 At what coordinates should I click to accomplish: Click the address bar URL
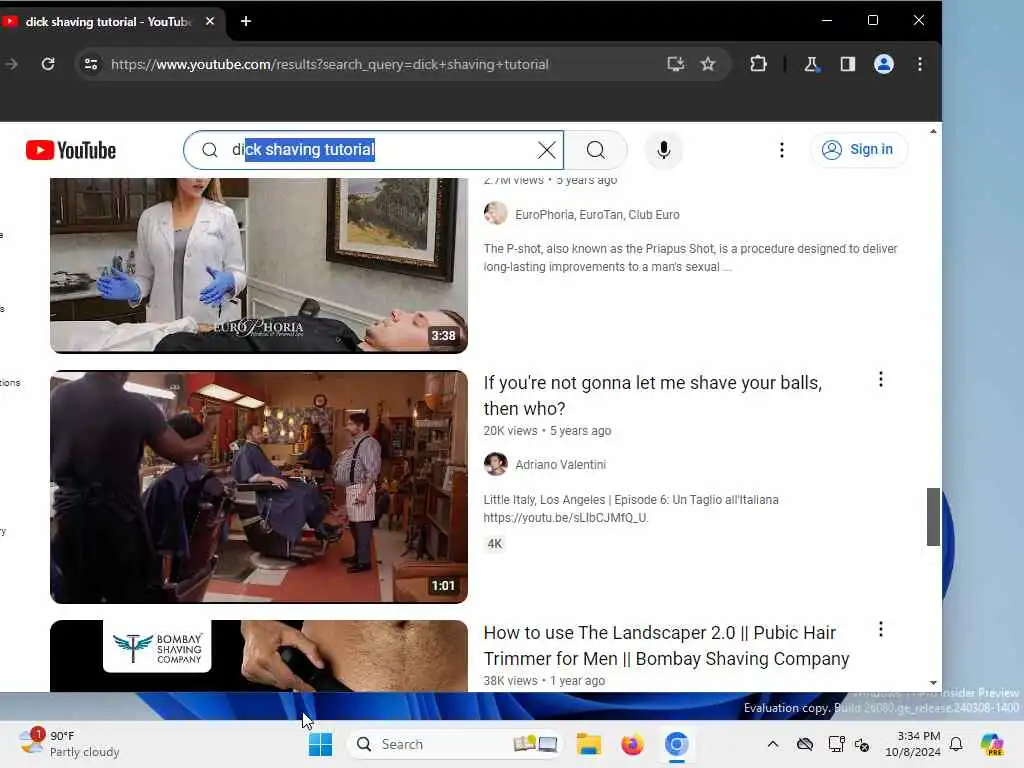click(x=330, y=64)
